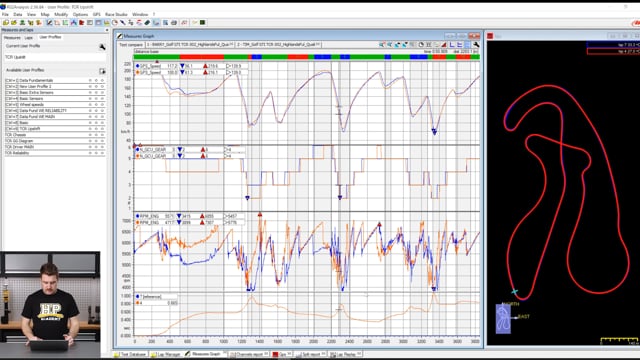640x360 pixels.
Task: Click the pie chart icon in main toolbar
Action: tap(115, 23)
